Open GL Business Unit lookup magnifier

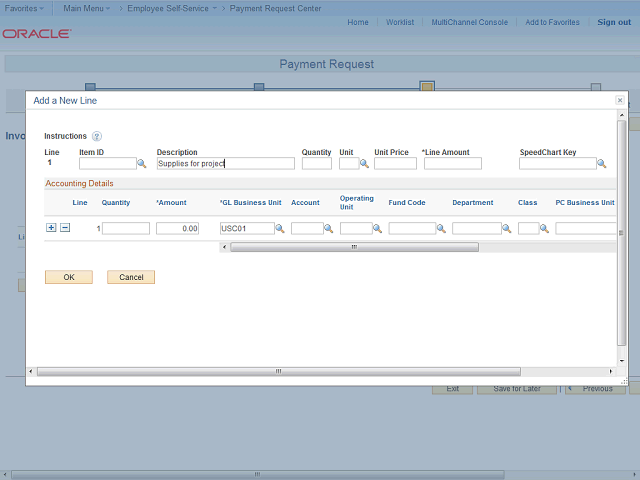pyautogui.click(x=280, y=229)
